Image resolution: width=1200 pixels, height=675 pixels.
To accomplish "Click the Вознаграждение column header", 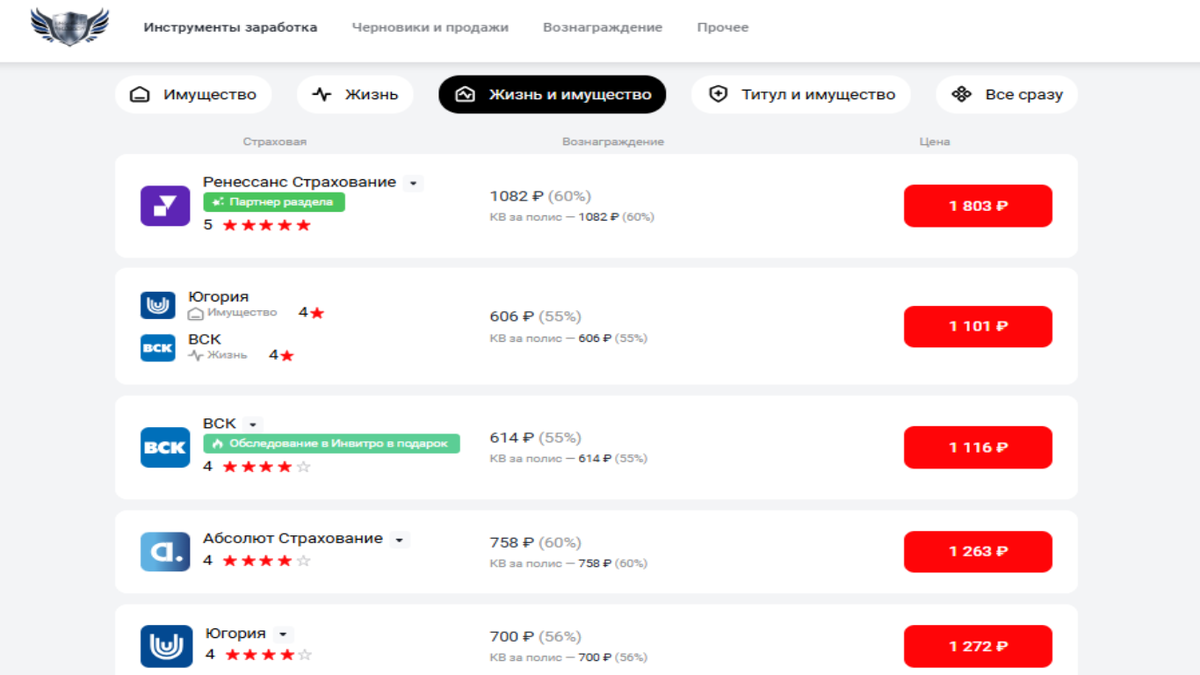I will point(613,142).
